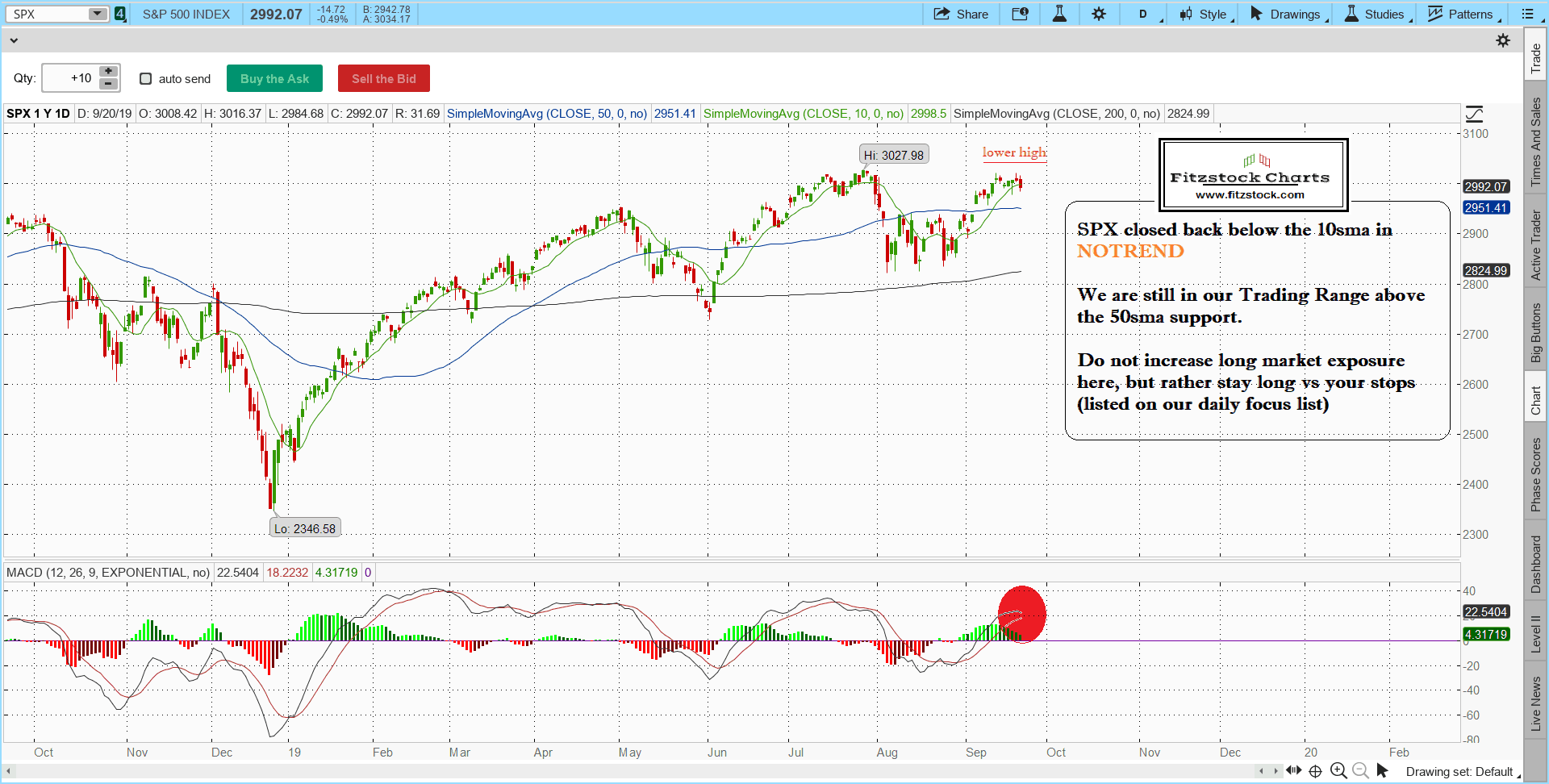
Task: Activate the crosshair pan tool icon
Action: click(1315, 771)
